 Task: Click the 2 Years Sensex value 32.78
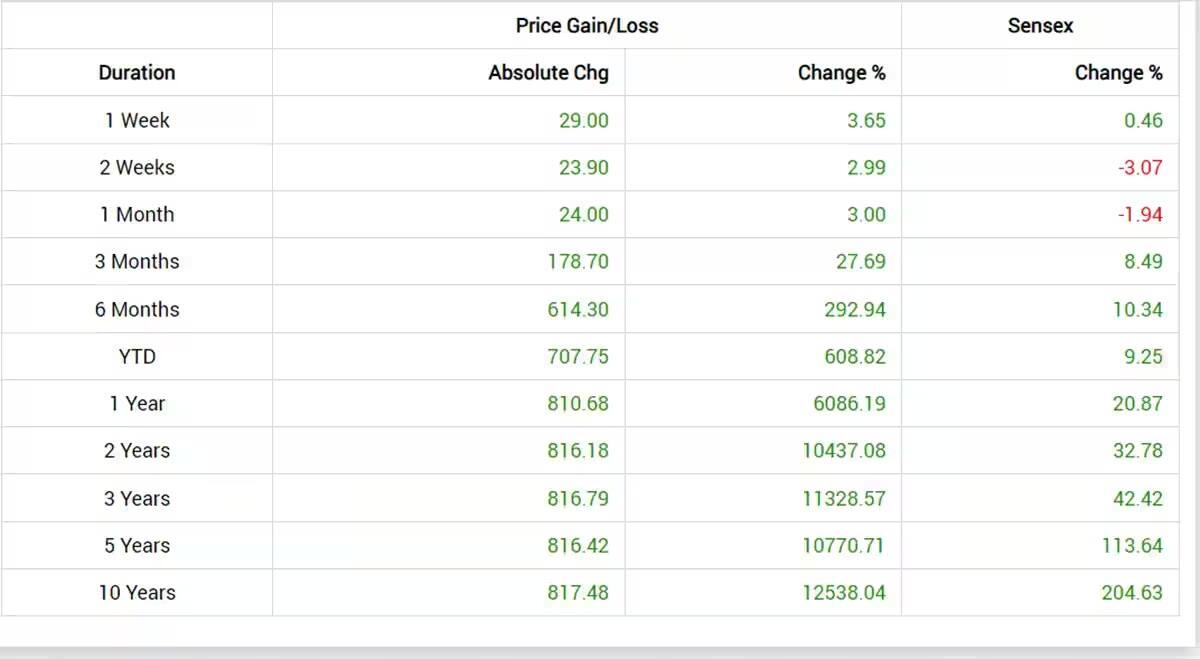[x=1138, y=451]
